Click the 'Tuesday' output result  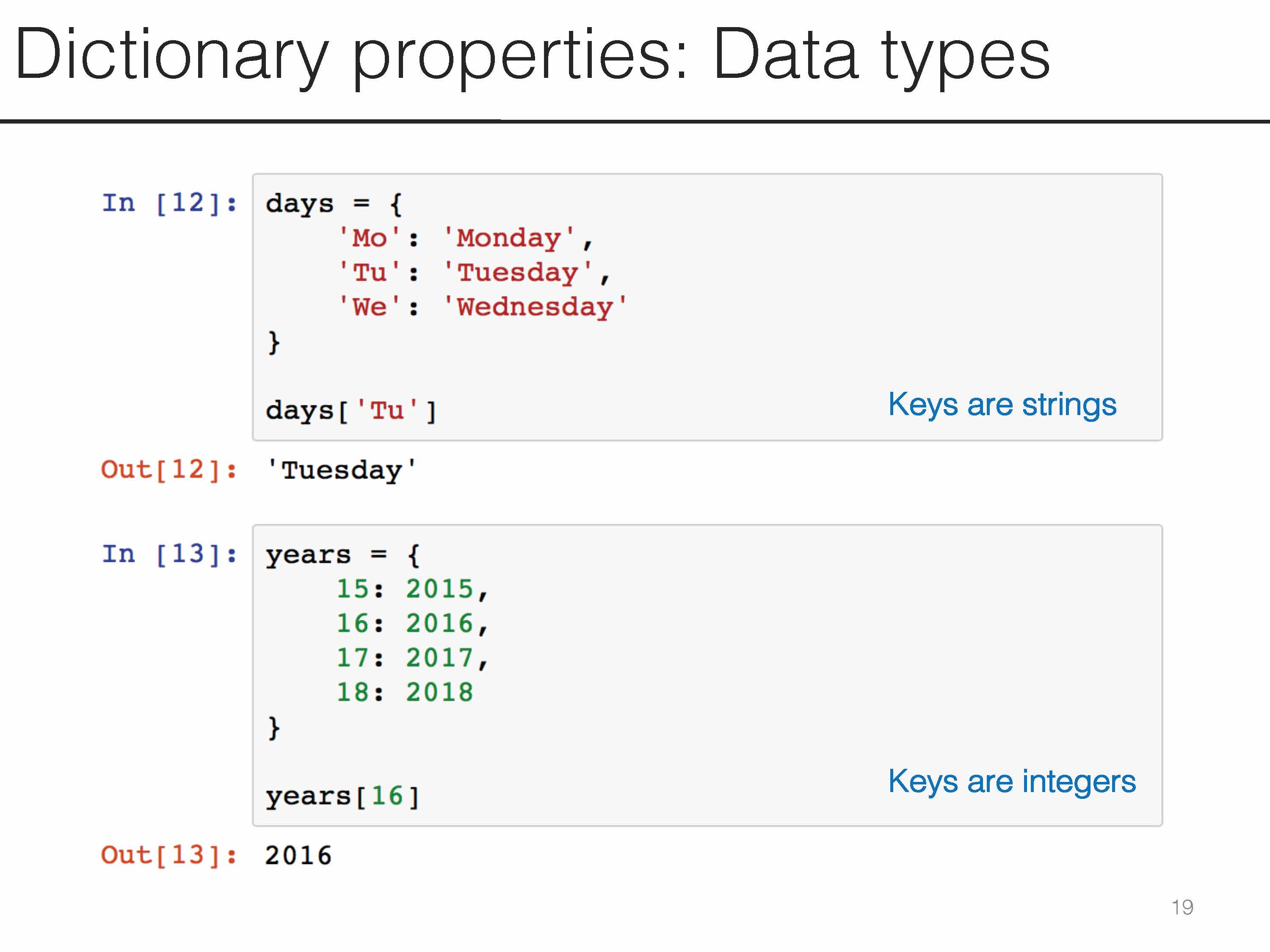342,470
